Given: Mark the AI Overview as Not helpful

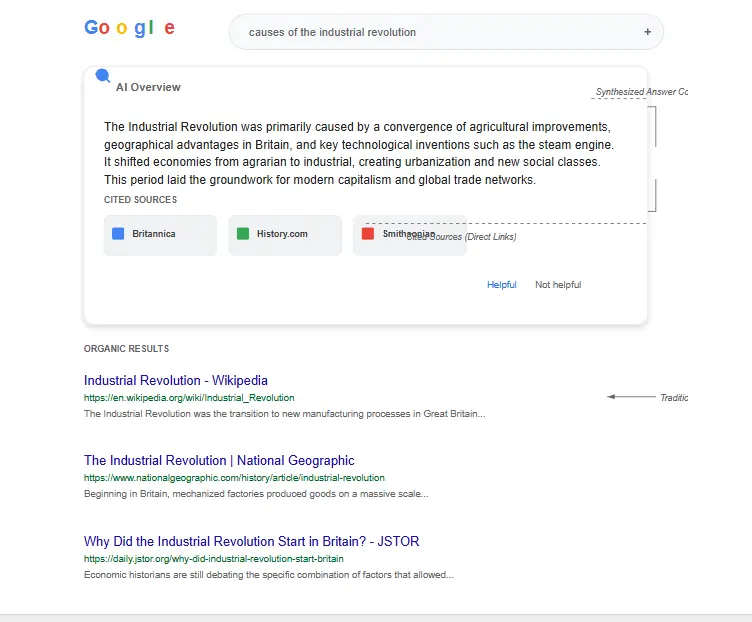Looking at the screenshot, I should (558, 285).
